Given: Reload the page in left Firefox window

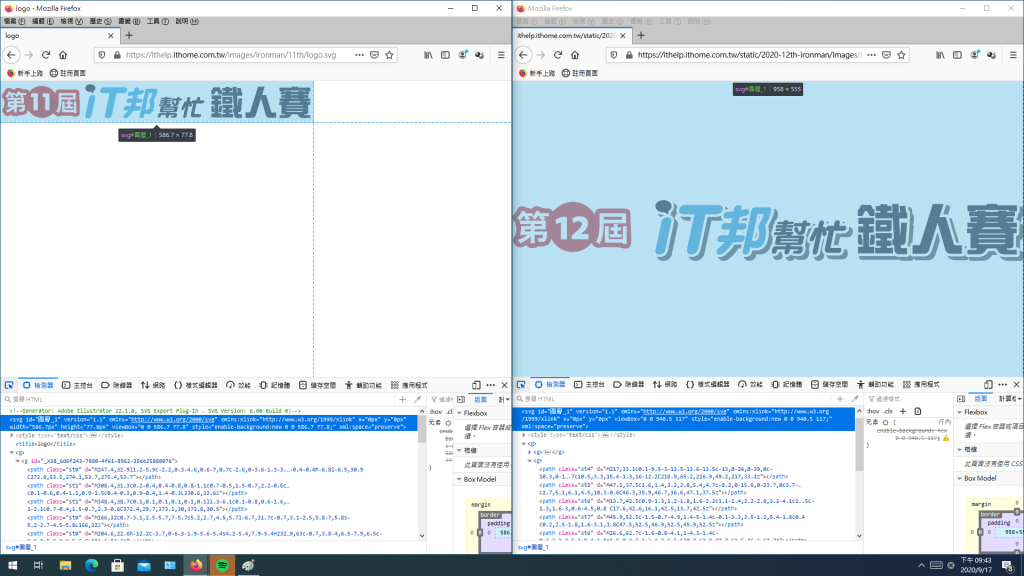Looking at the screenshot, I should (x=46, y=55).
